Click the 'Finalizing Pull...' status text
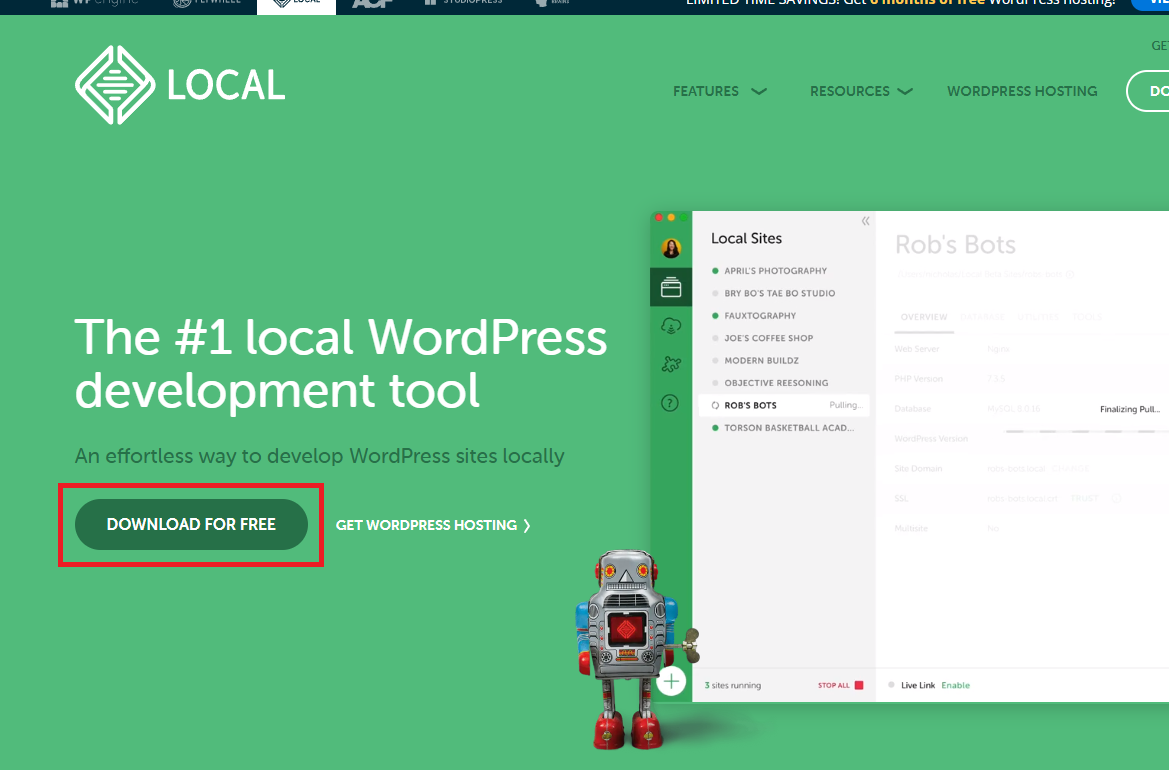Viewport: 1169px width, 770px height. coord(1129,409)
